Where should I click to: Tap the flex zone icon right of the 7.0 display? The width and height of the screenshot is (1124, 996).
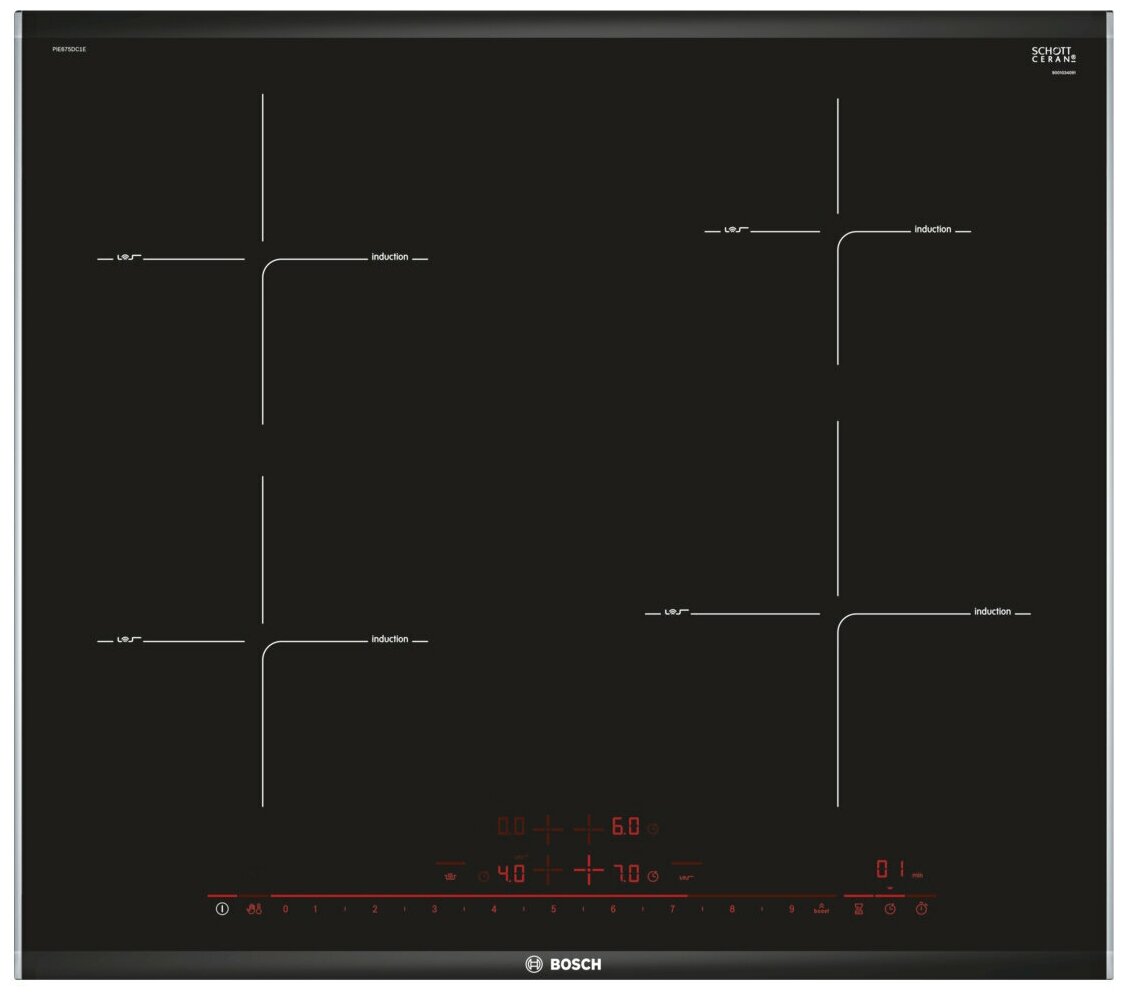point(686,877)
